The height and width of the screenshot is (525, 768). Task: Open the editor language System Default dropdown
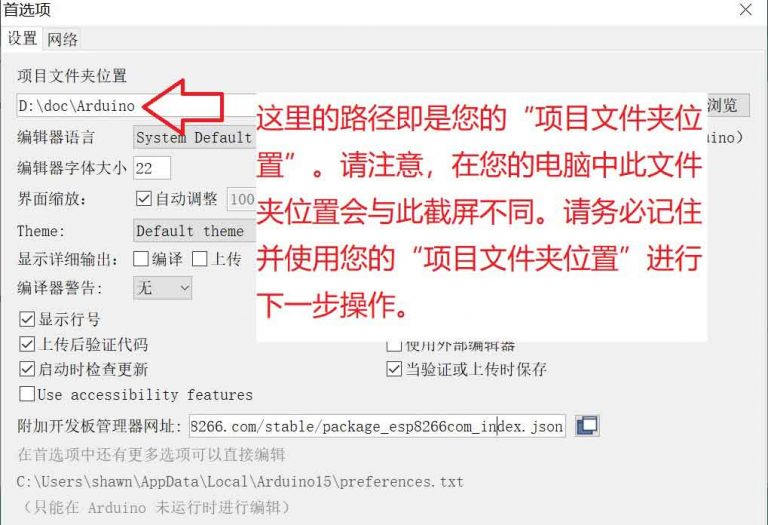coord(194,138)
